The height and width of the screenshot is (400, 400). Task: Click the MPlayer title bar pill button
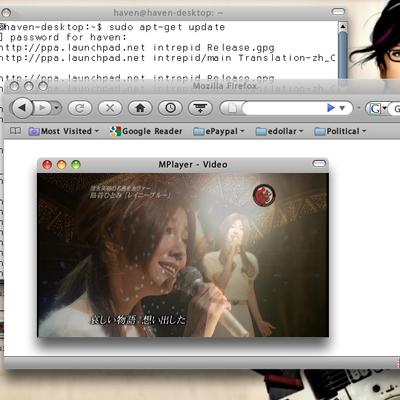pyautogui.click(x=319, y=163)
